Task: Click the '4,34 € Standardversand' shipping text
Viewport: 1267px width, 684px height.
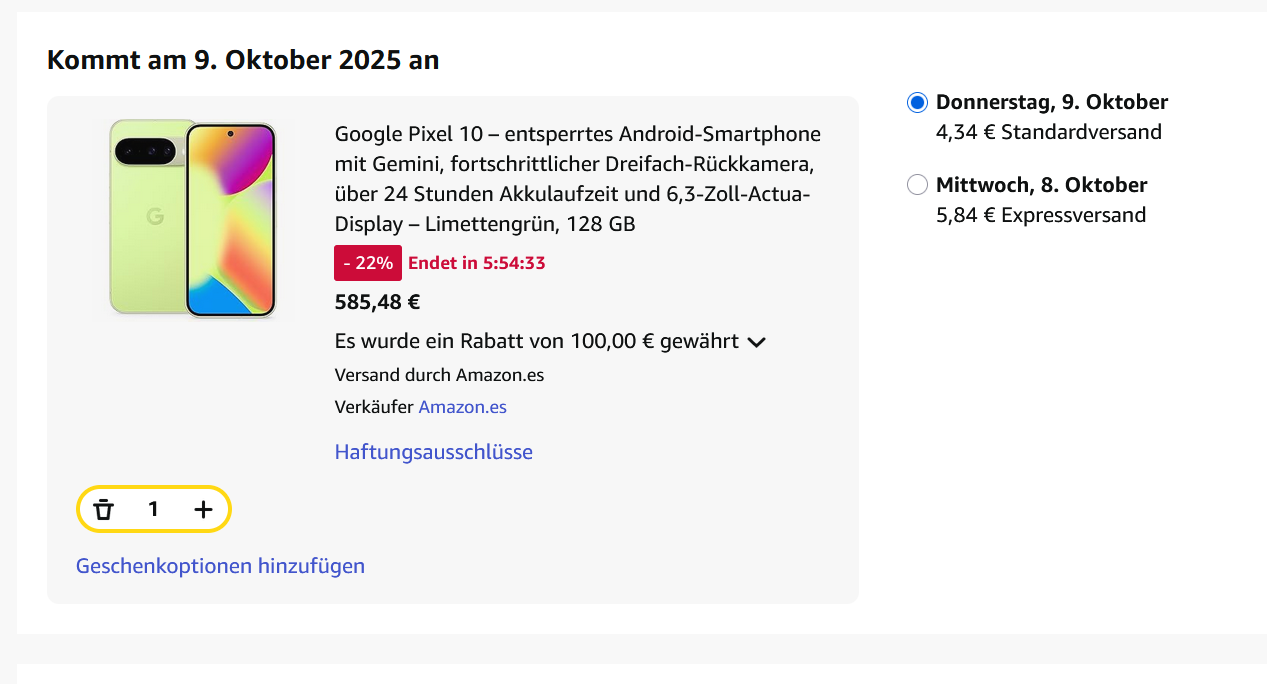Action: coord(1048,132)
